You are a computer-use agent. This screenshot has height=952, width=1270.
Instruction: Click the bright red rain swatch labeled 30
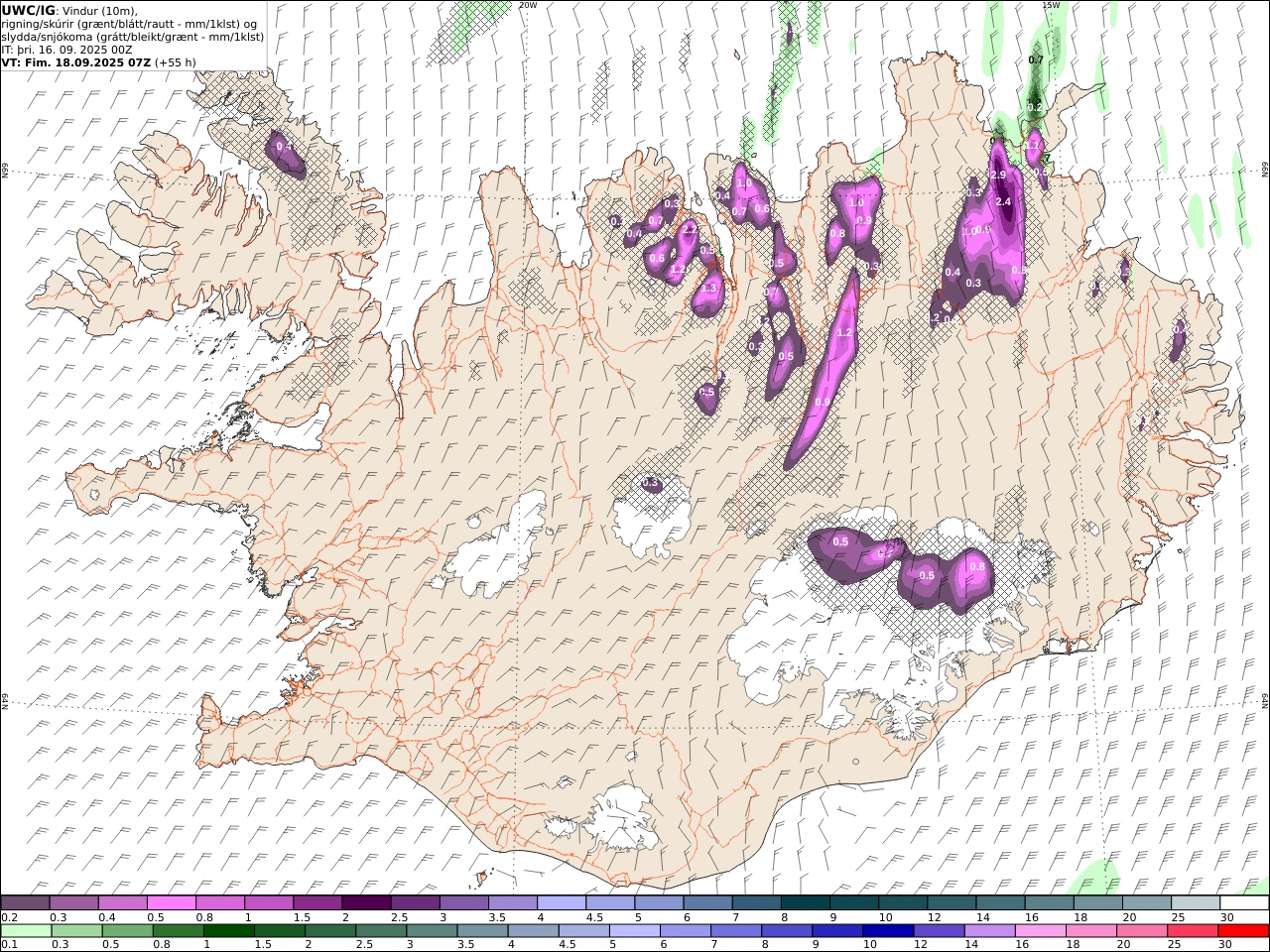[1243, 931]
